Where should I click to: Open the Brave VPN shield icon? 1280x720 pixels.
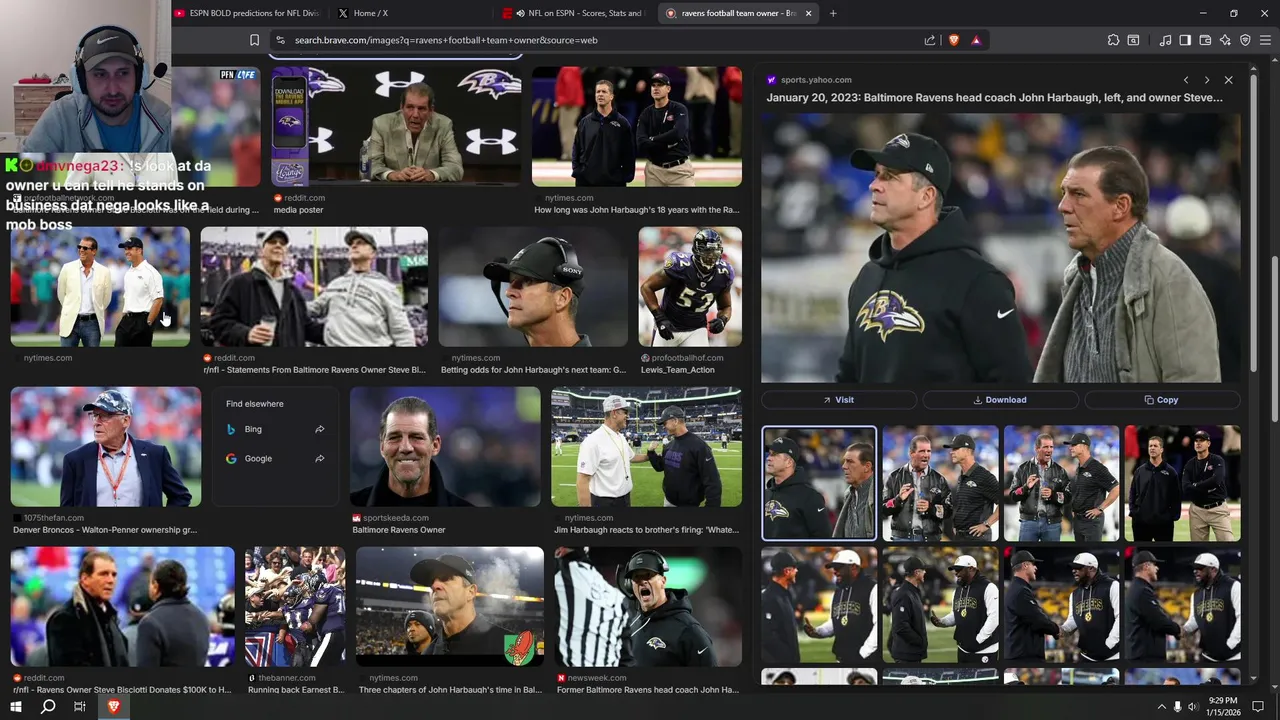tap(1245, 40)
